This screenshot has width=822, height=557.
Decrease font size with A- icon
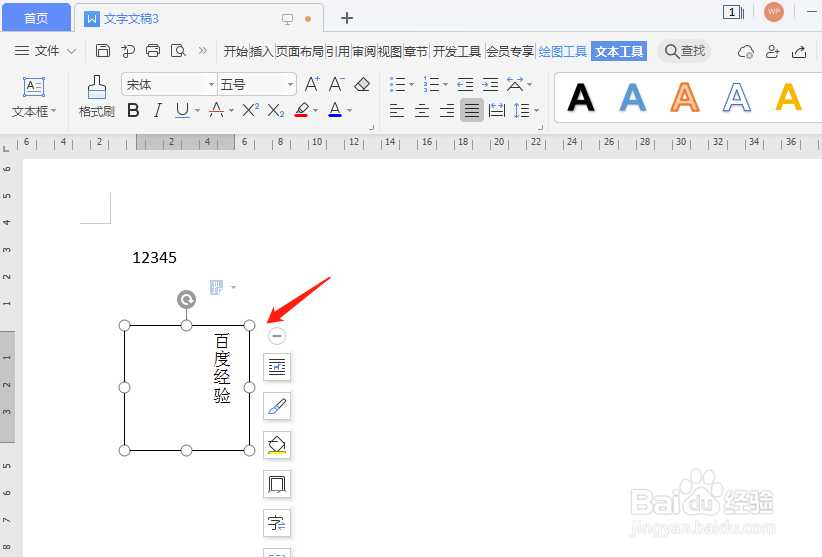point(336,84)
